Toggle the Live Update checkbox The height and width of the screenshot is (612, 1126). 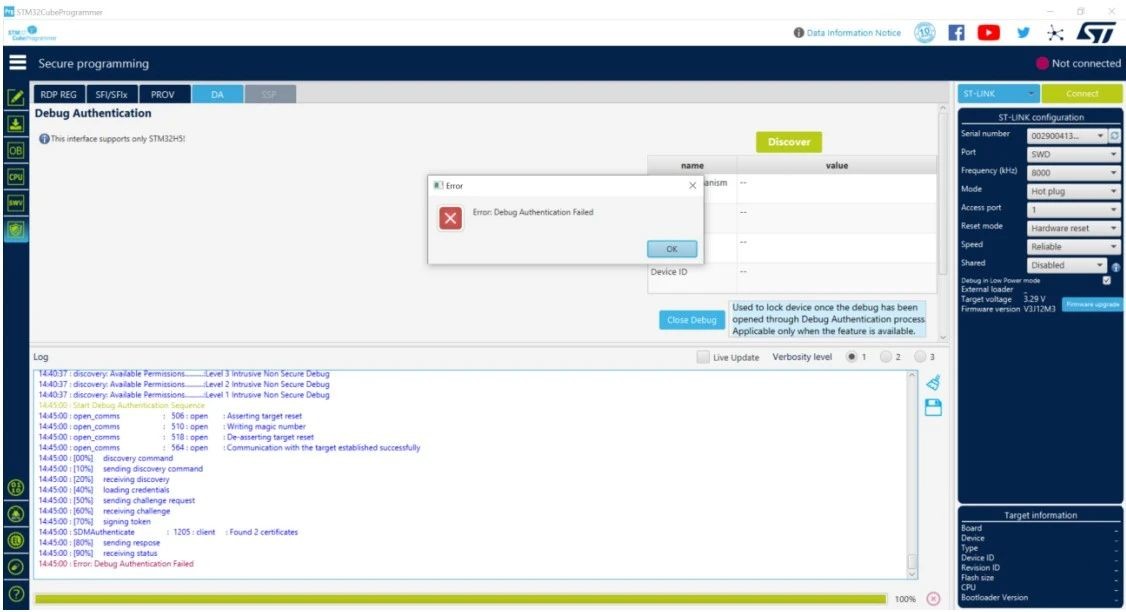tap(703, 357)
